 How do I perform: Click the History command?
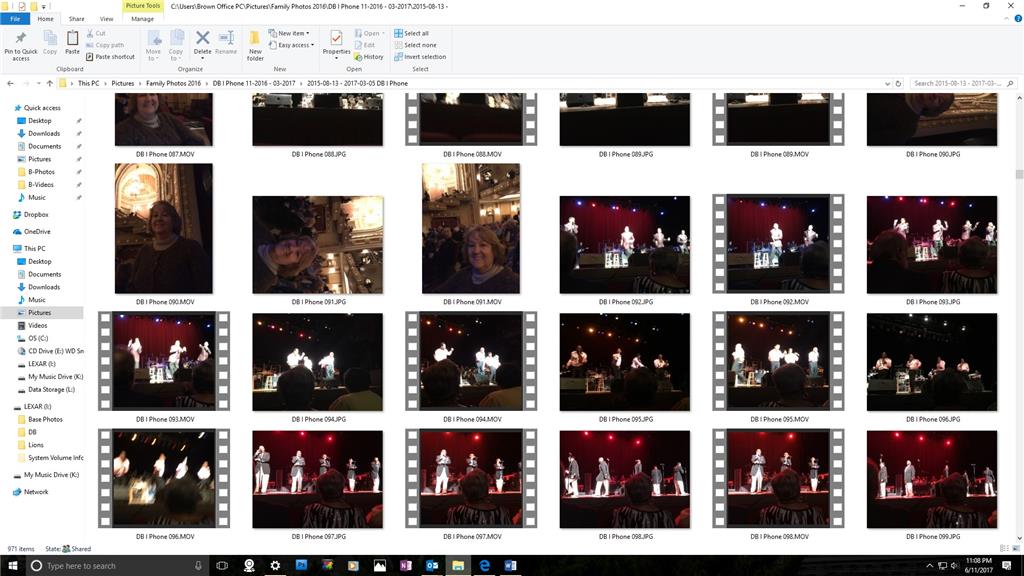coord(369,57)
